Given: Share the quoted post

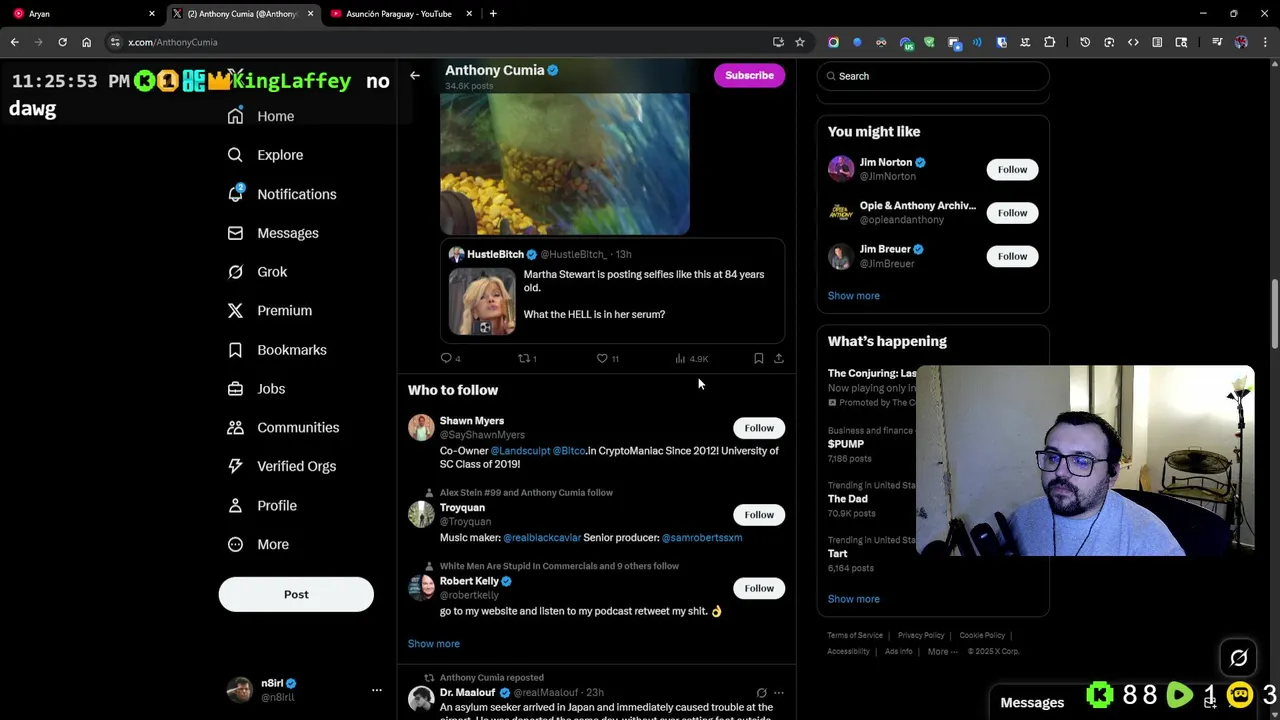Looking at the screenshot, I should tap(779, 358).
